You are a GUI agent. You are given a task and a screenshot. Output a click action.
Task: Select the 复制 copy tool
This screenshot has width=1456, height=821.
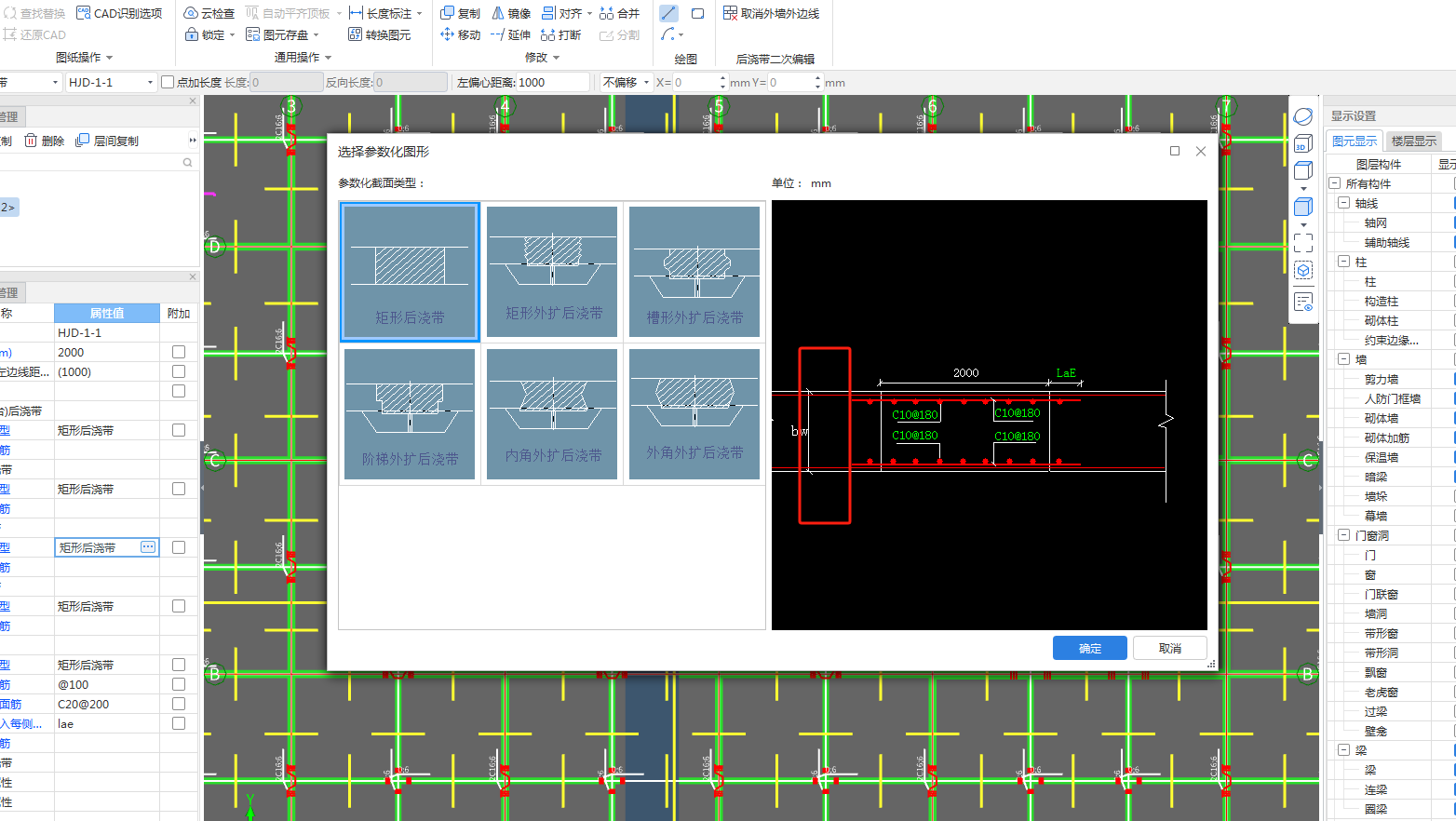coord(461,13)
